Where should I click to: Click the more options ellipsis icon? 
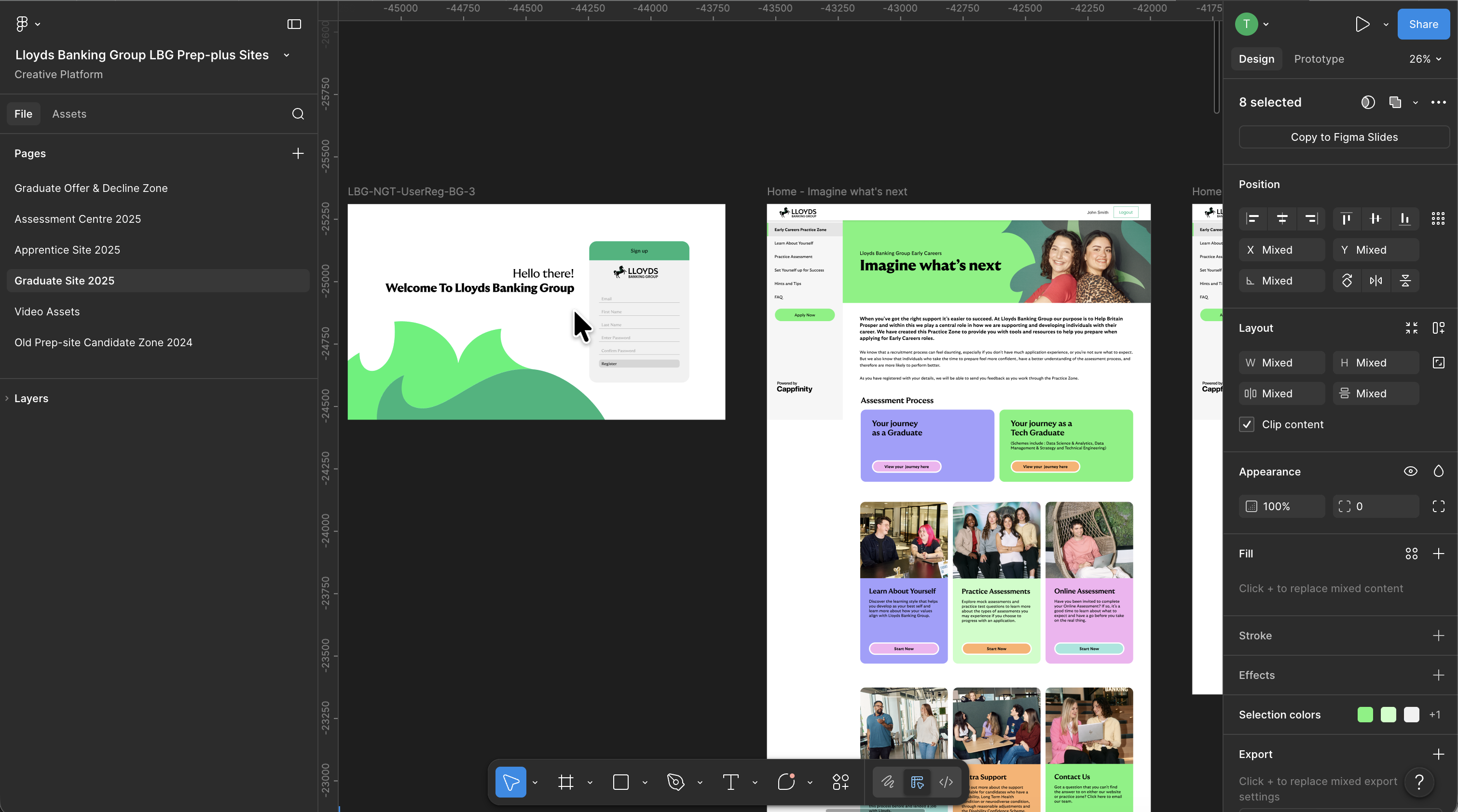point(1438,102)
